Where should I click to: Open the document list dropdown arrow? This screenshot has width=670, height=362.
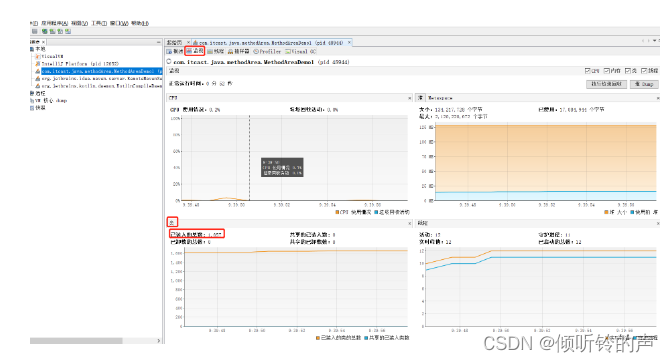point(654,41)
